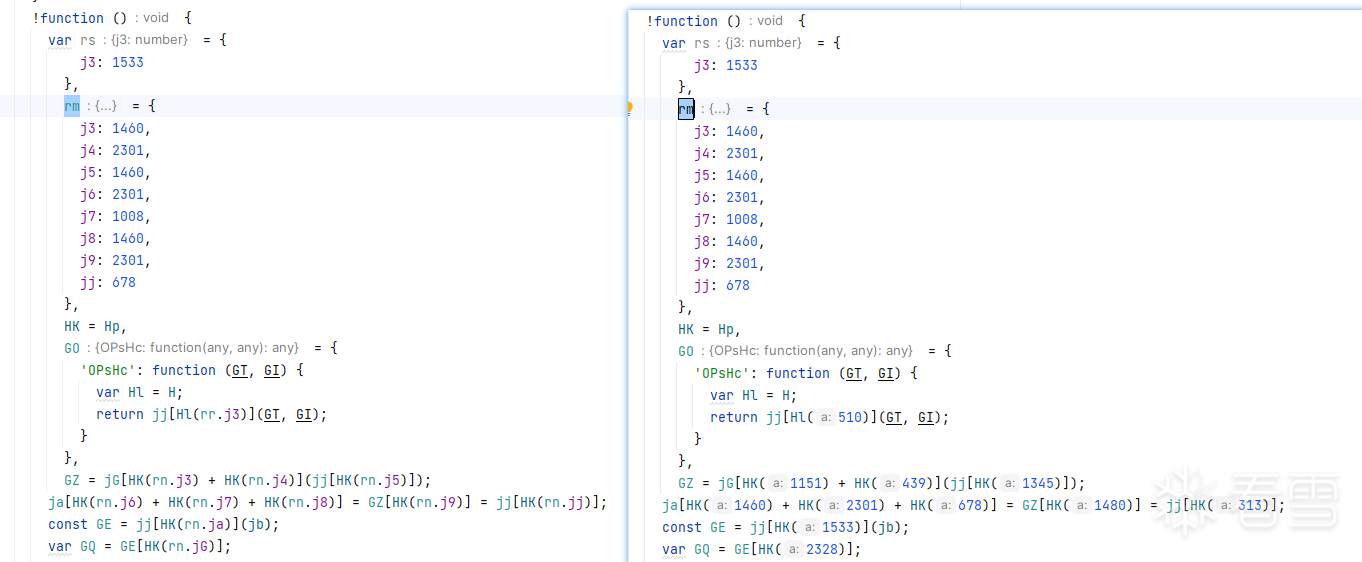Click the a: 510 parameter hint value
The image size is (1362, 562).
click(841, 417)
